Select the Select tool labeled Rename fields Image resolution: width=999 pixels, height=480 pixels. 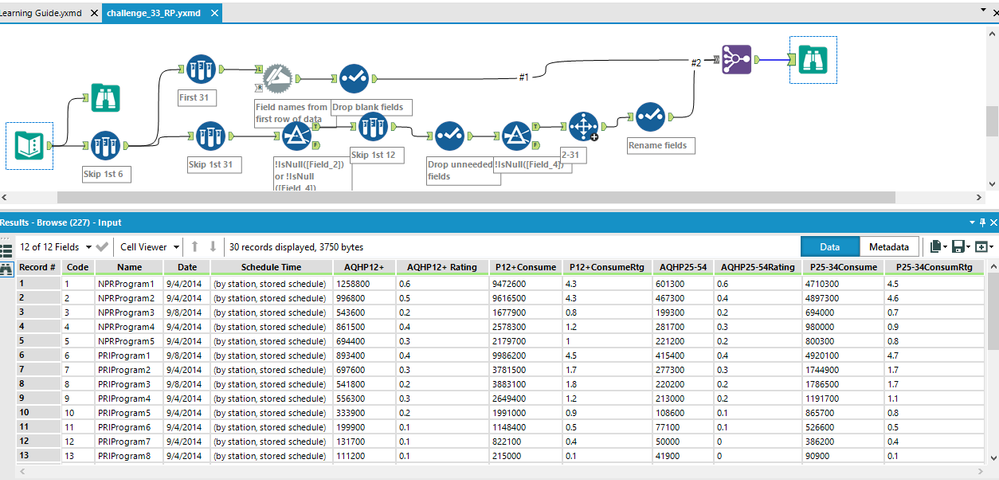coord(650,117)
